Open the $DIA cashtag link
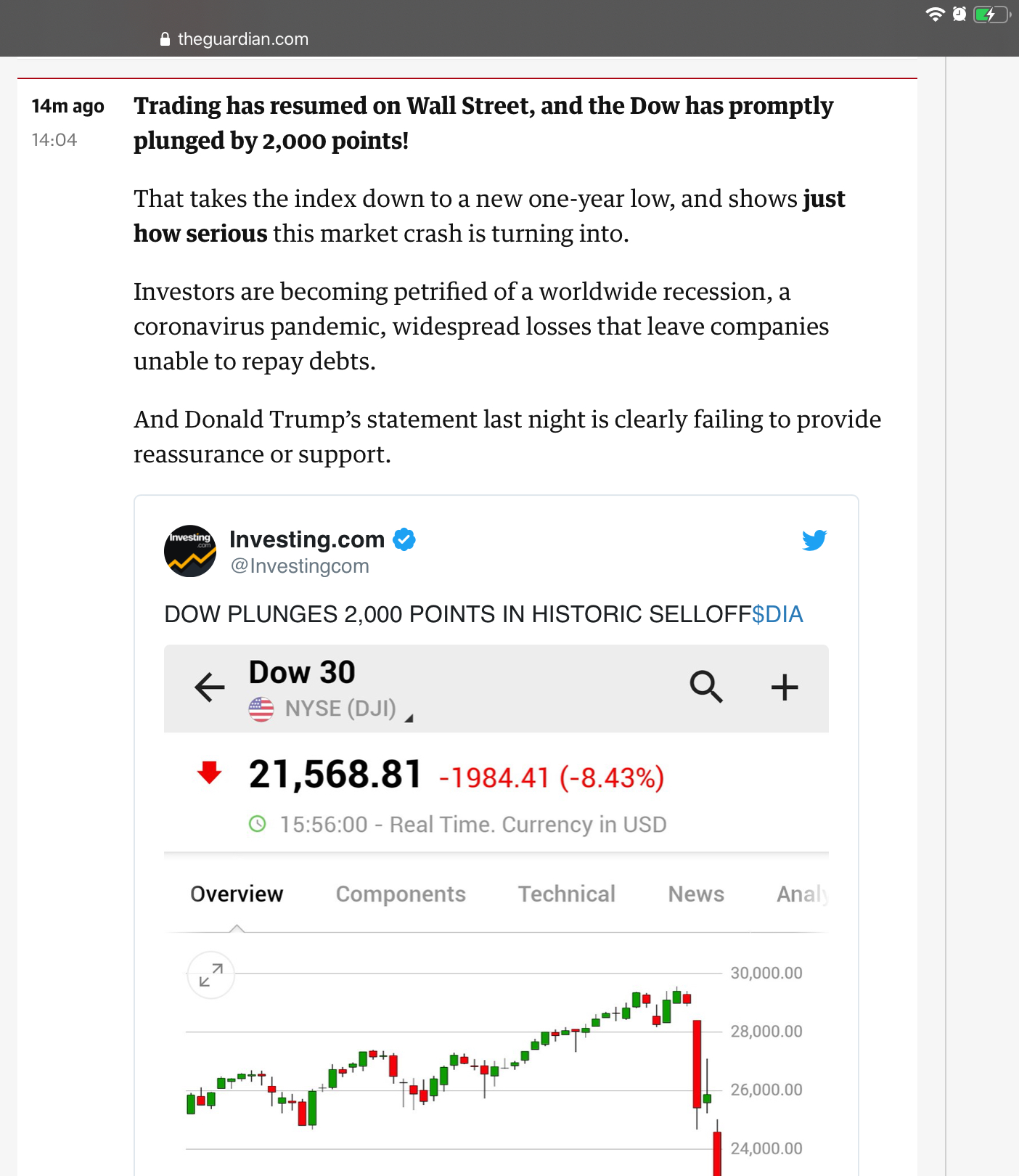This screenshot has height=1176, width=1019. [x=777, y=615]
